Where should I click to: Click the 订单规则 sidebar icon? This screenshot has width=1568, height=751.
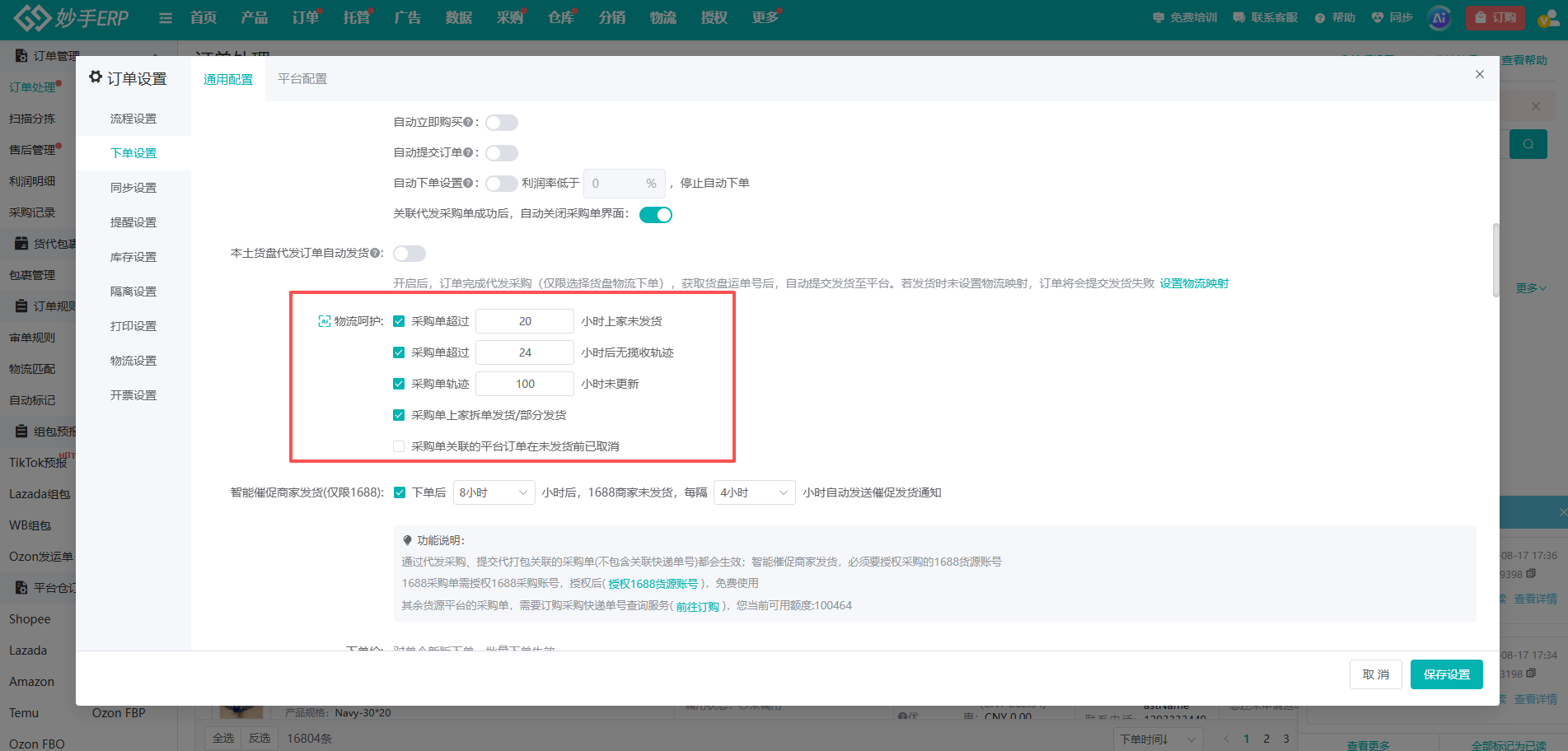pos(21,306)
